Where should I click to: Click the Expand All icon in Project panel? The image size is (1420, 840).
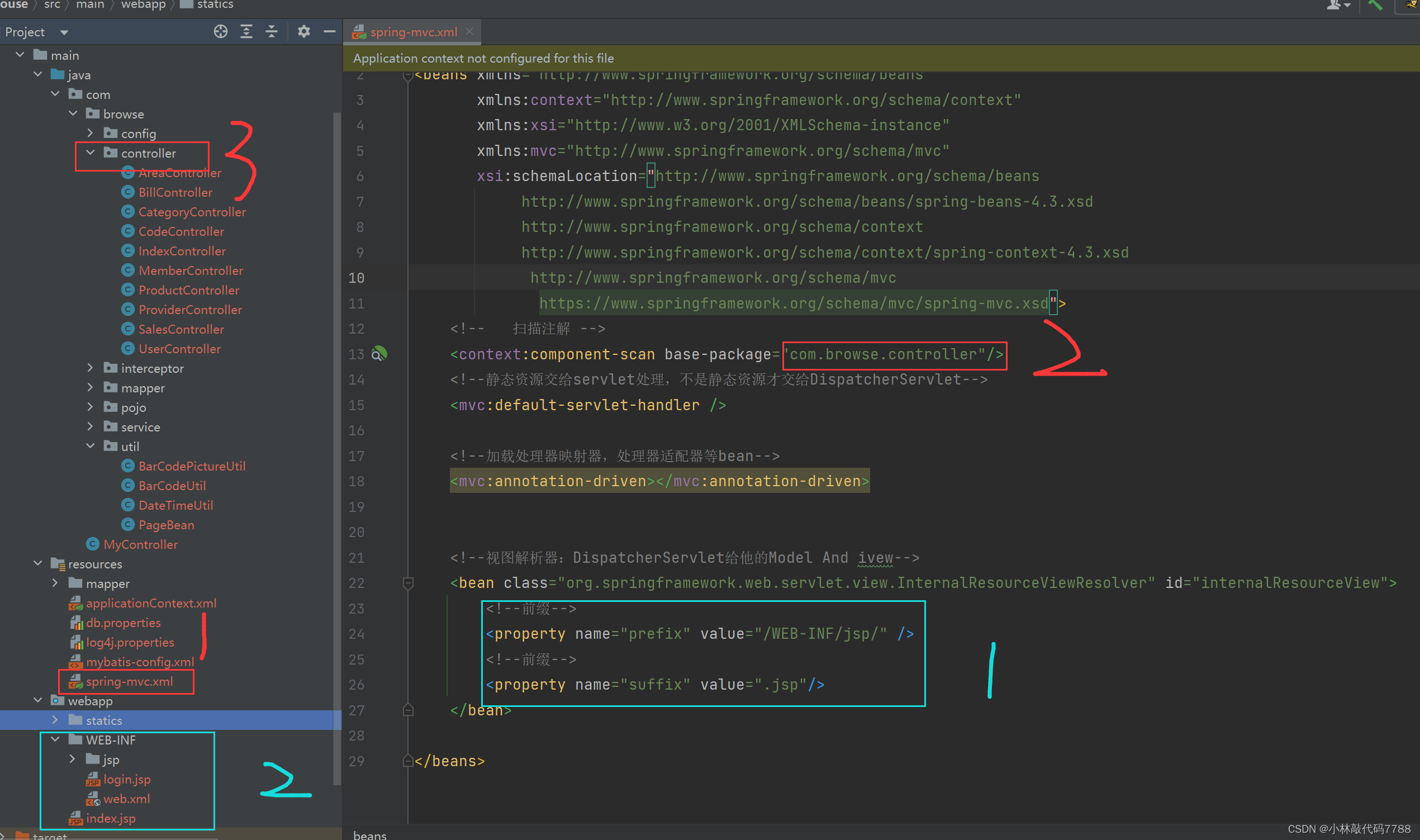click(246, 32)
